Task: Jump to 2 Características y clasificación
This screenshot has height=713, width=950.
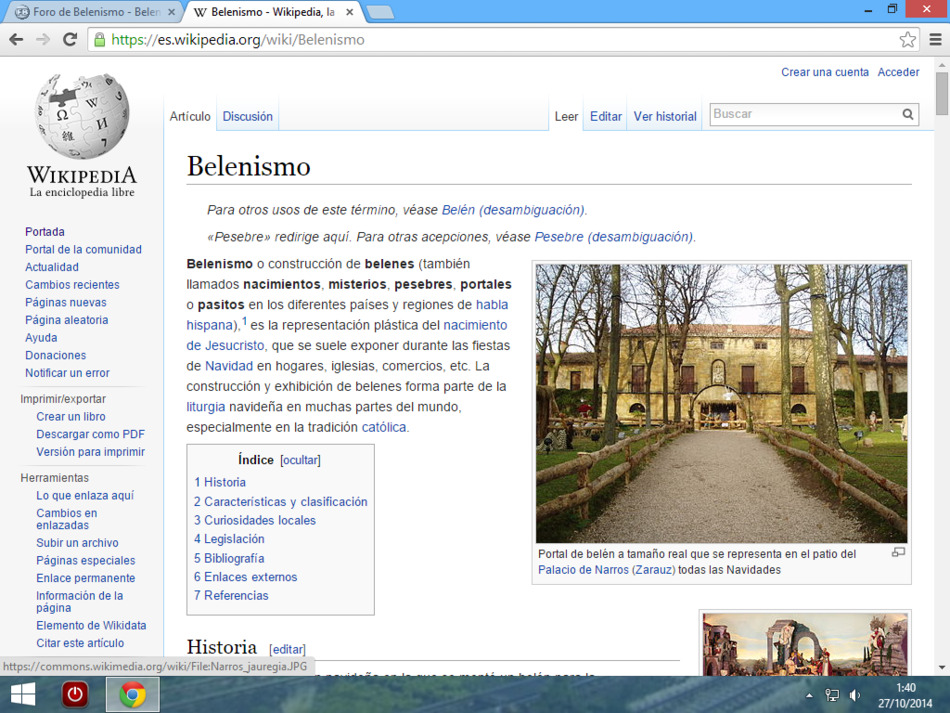Action: point(281,502)
